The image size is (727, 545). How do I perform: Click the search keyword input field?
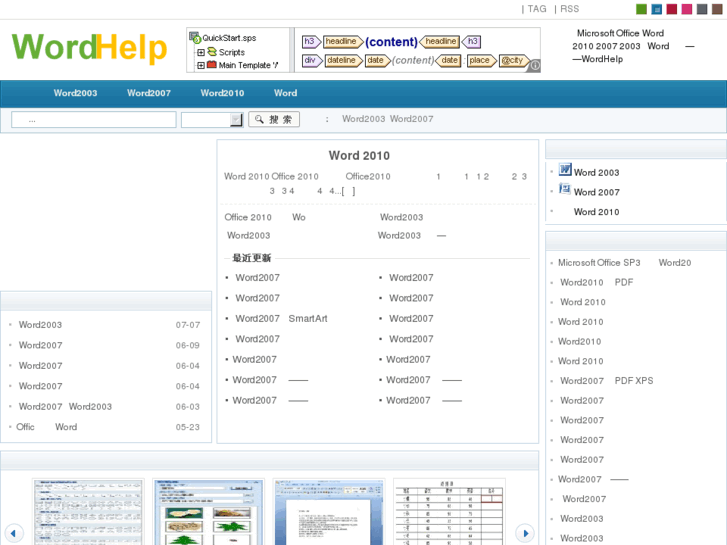(x=94, y=120)
